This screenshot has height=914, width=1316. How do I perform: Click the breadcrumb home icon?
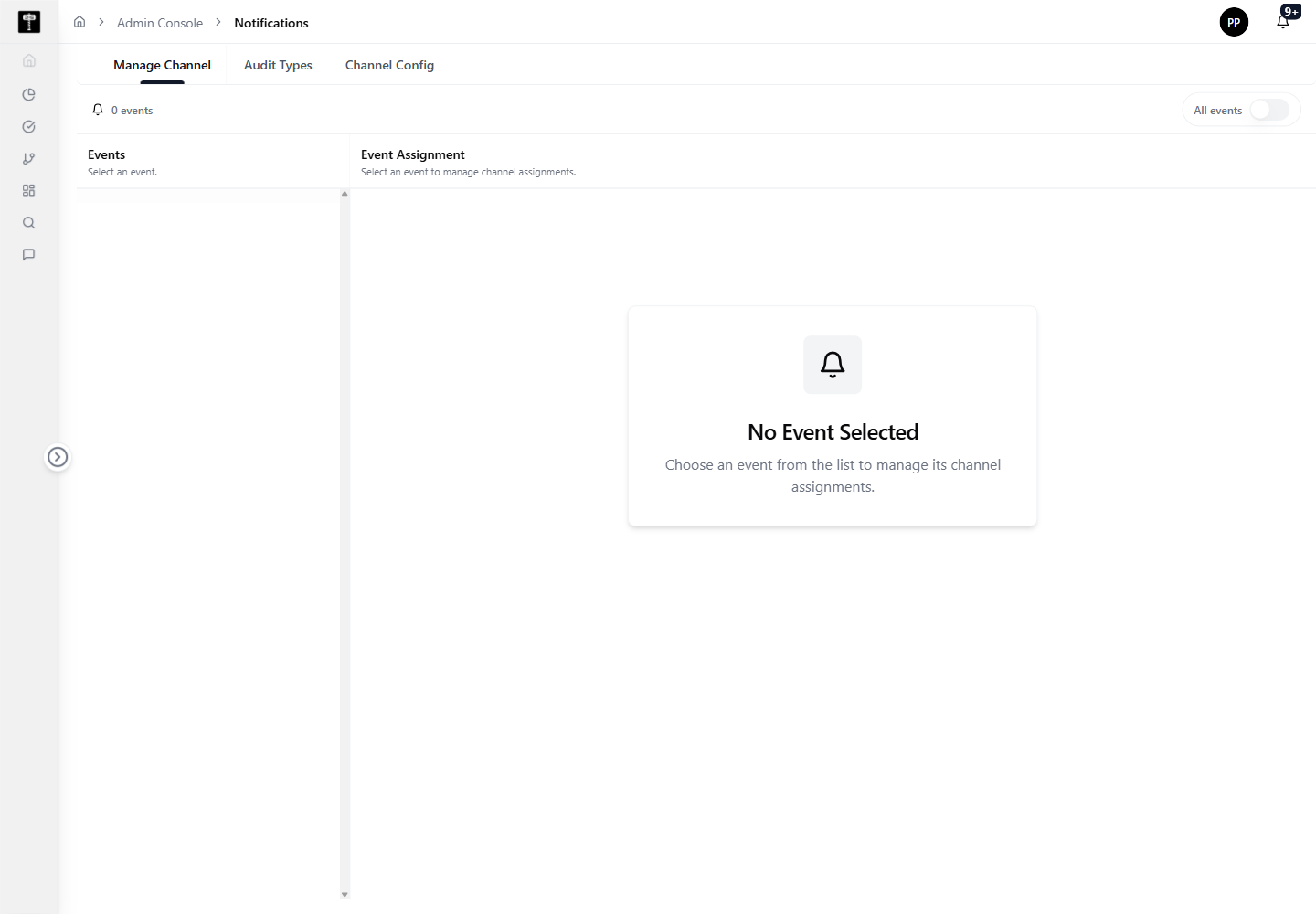pyautogui.click(x=80, y=22)
